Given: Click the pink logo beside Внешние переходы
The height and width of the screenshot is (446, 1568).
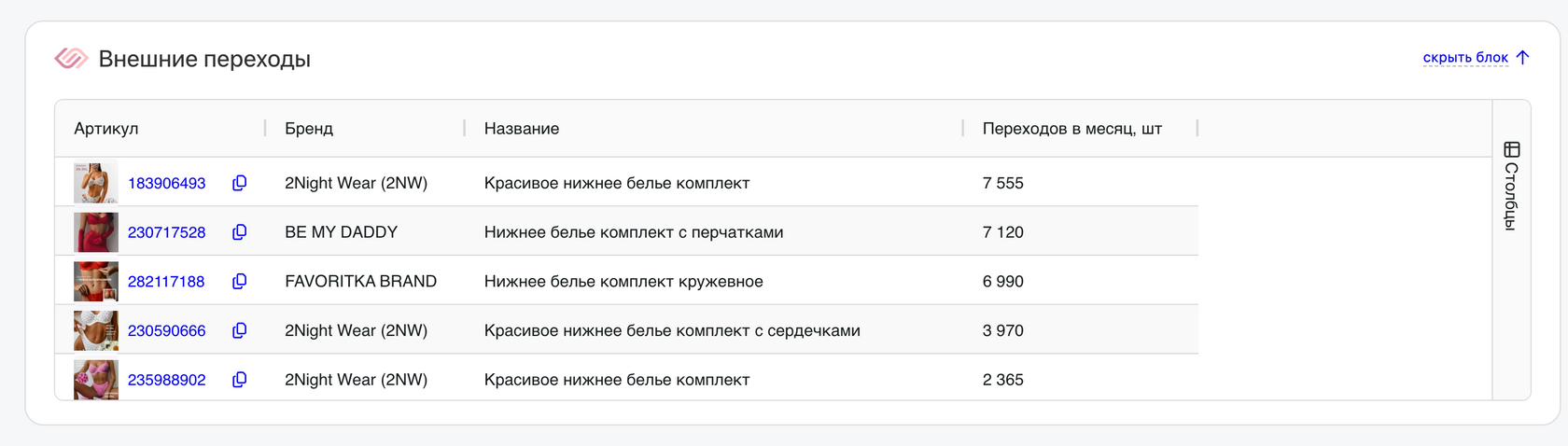Looking at the screenshot, I should pos(71,59).
